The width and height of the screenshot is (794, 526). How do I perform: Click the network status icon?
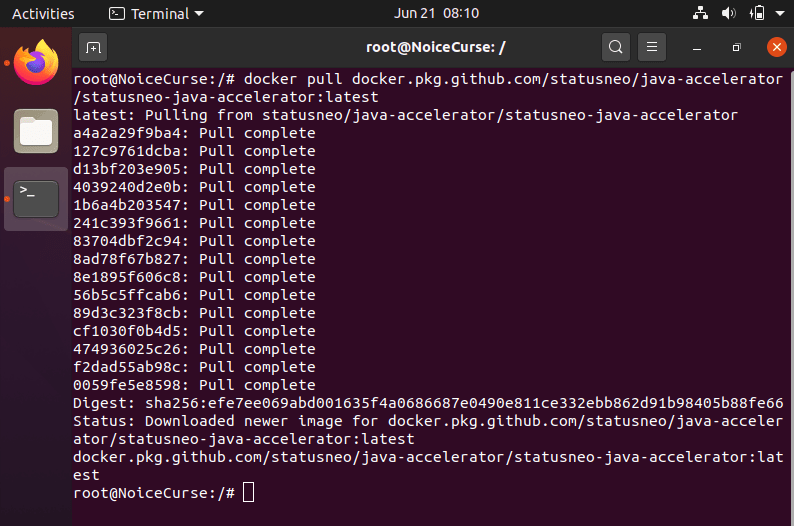(700, 14)
